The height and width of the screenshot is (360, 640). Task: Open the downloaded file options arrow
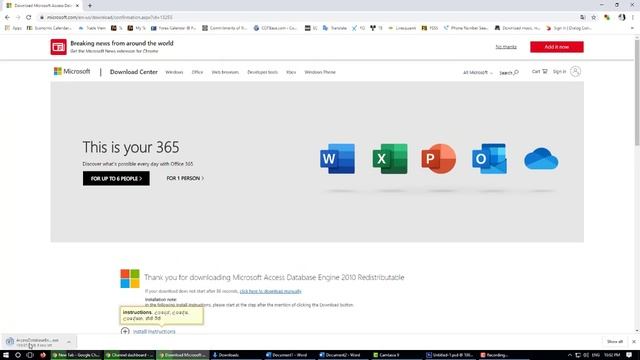click(69, 342)
